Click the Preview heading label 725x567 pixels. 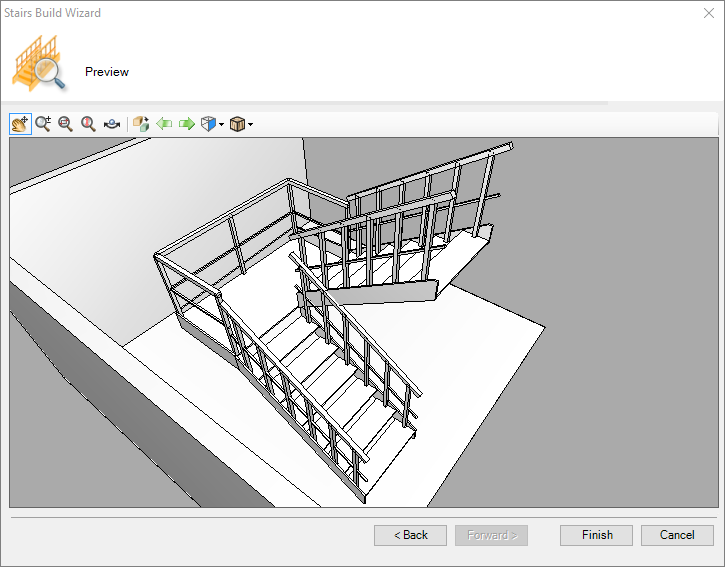pos(107,72)
